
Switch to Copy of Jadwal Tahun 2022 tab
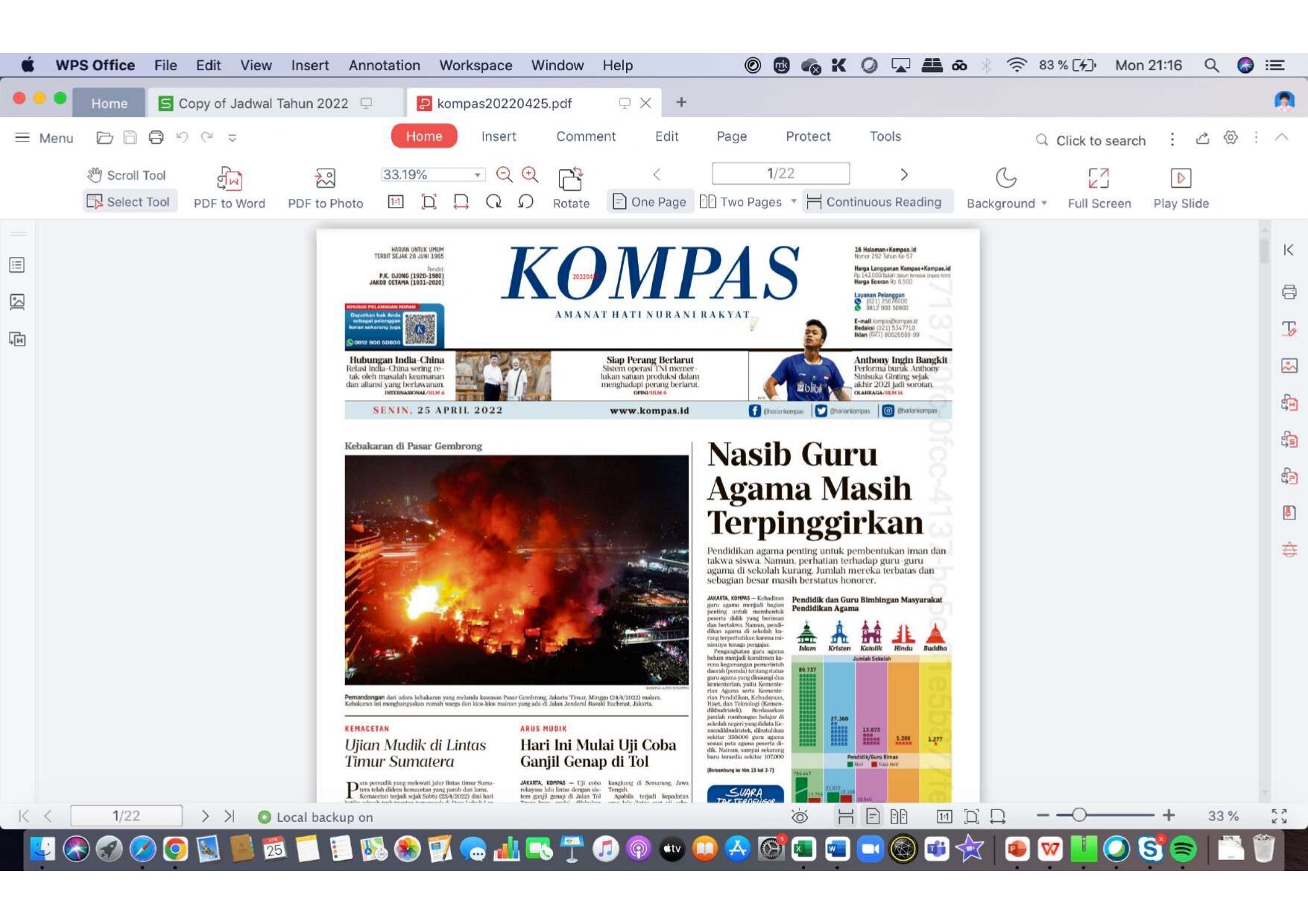pyautogui.click(x=263, y=104)
